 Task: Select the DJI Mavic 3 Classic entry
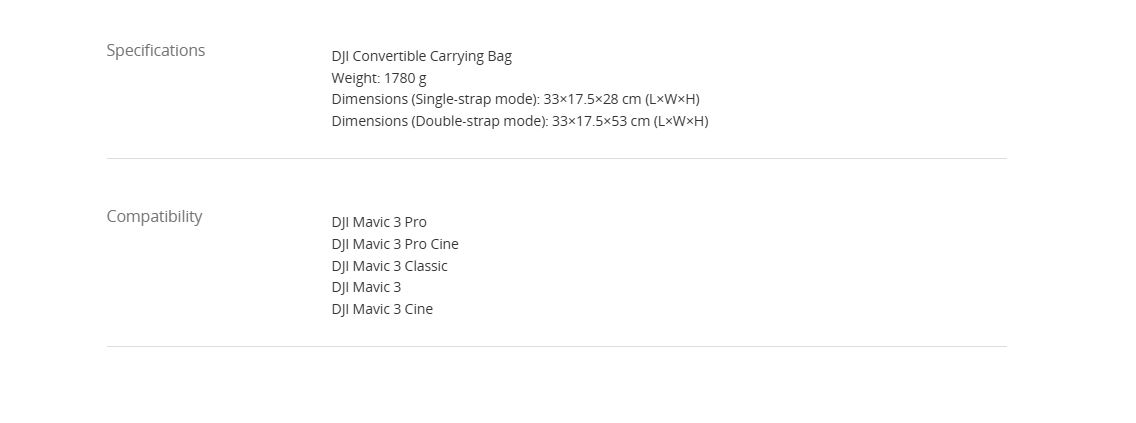389,266
